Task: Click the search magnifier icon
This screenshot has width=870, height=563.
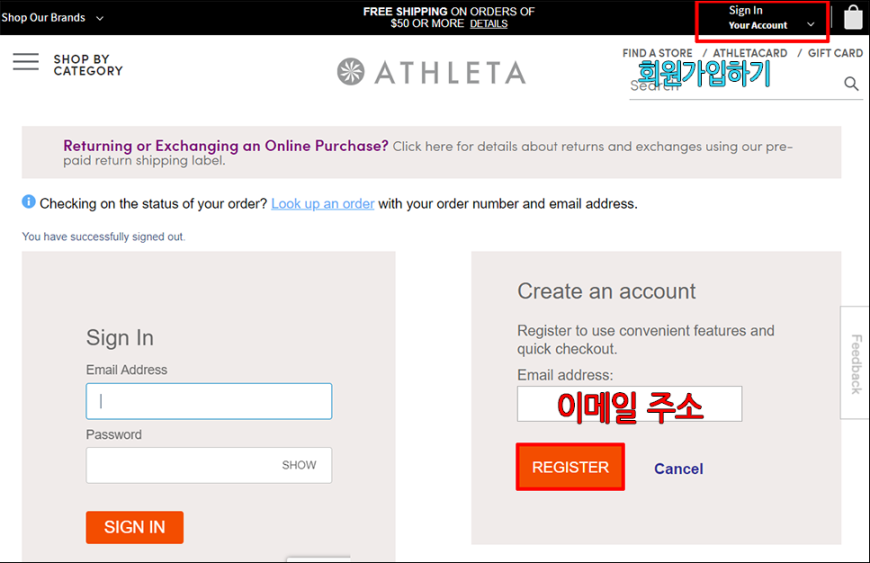Action: 851,84
